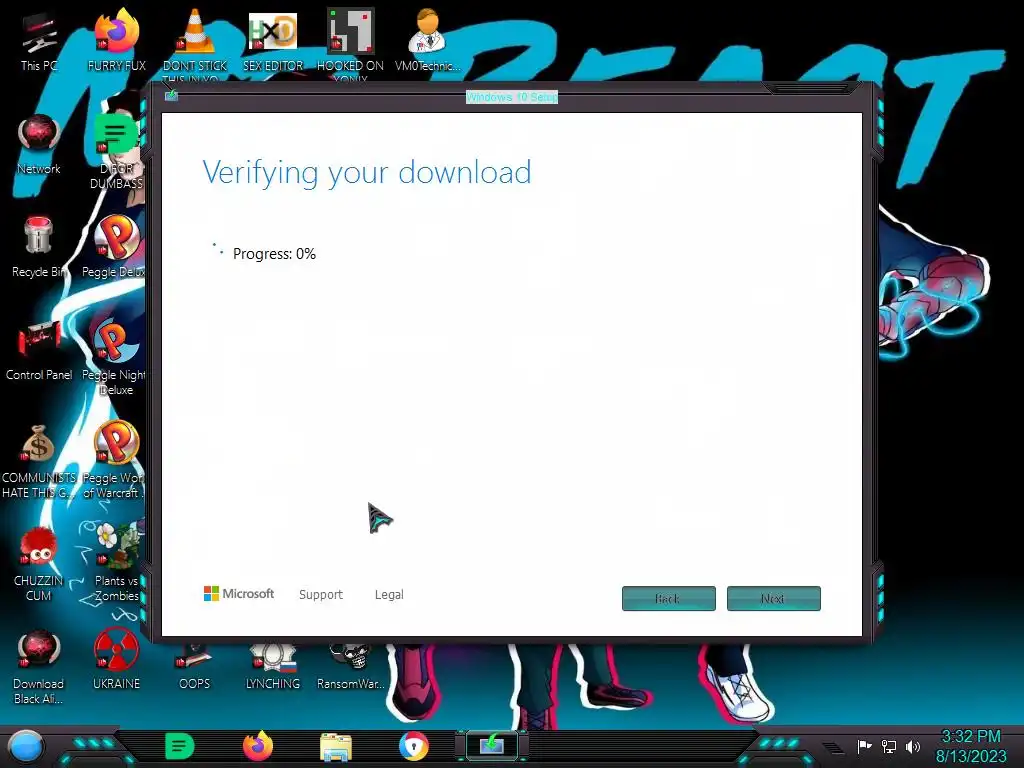Open the VM0Technic desktop shortcut

point(428,40)
